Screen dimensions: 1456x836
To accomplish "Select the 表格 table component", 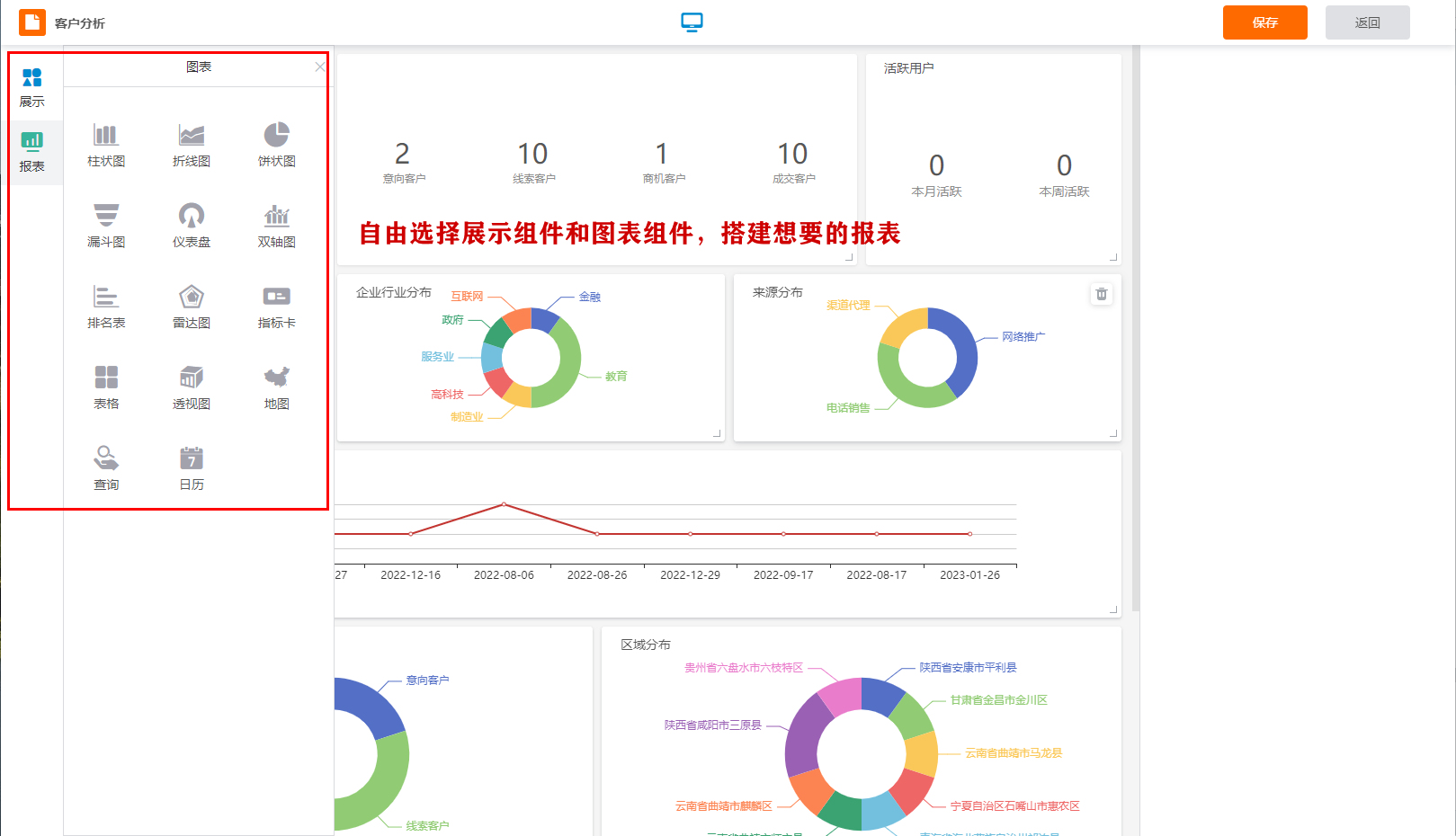I will pyautogui.click(x=105, y=387).
